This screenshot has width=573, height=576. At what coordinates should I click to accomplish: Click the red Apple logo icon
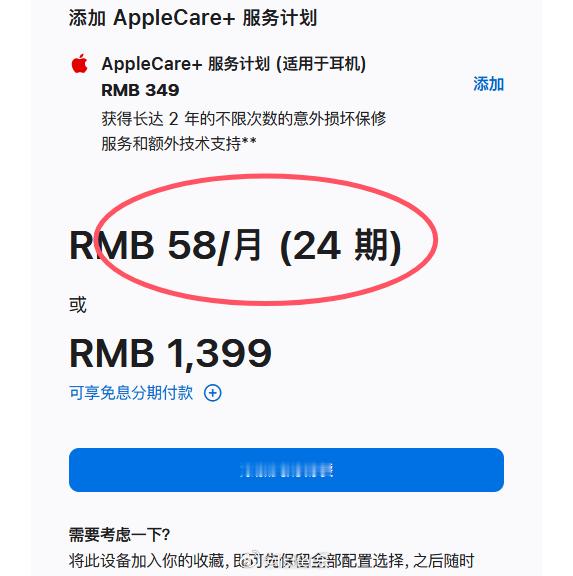coord(79,64)
